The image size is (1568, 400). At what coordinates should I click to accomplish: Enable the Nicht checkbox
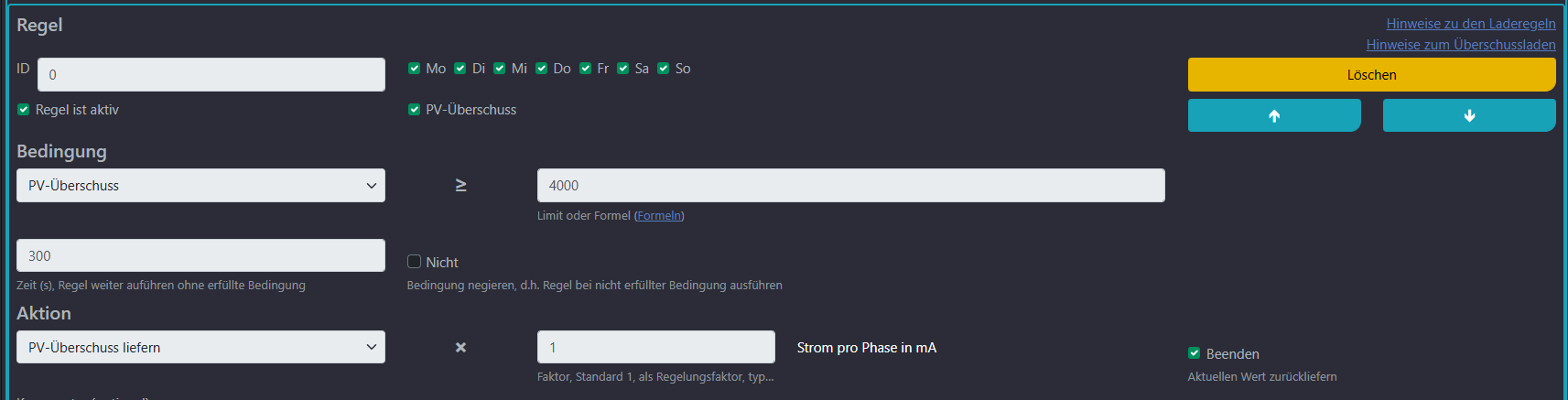415,262
